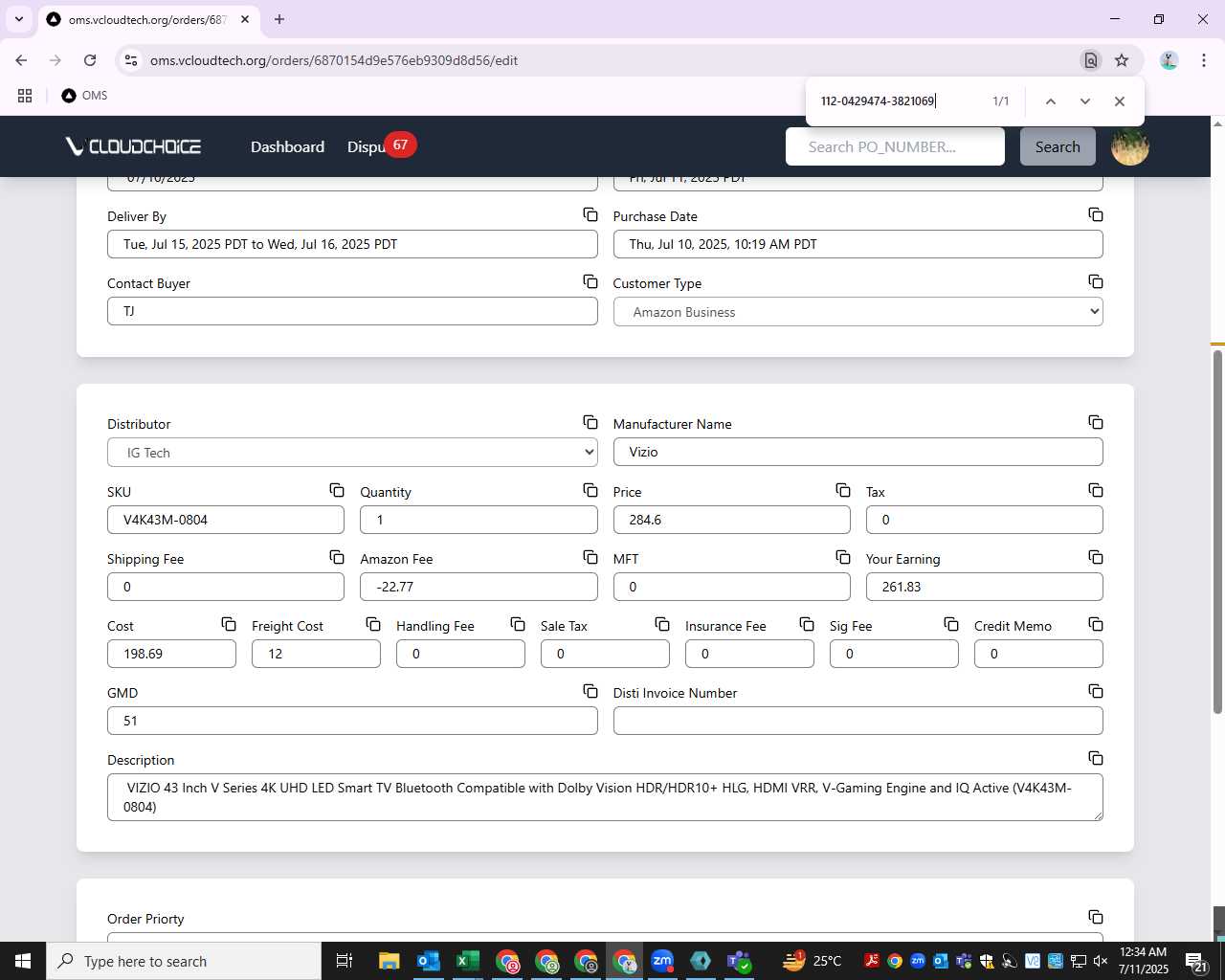Open the Disputes menu item
Image resolution: width=1225 pixels, height=980 pixels.
tap(367, 146)
